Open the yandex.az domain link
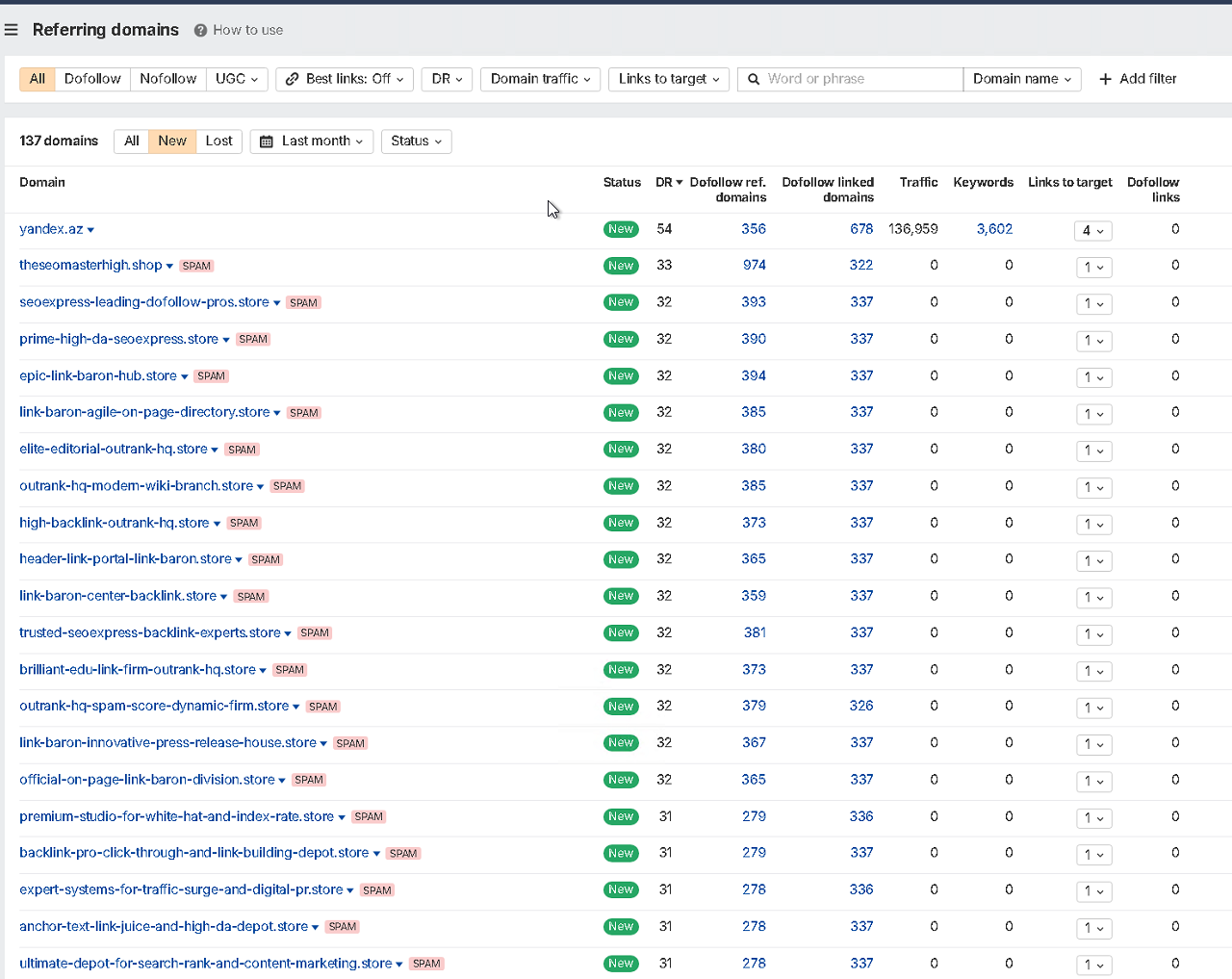1232x979 pixels. pos(51,229)
